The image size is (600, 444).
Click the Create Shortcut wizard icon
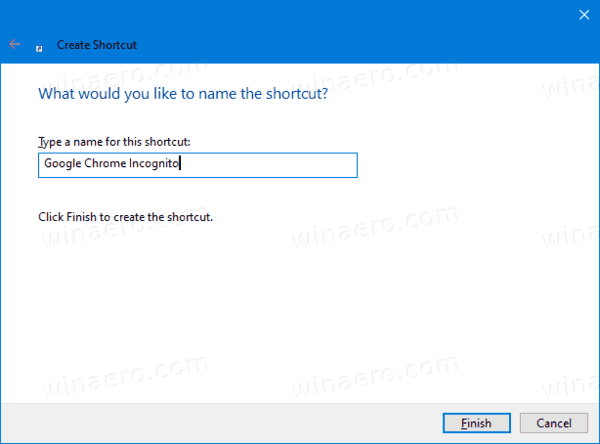39,46
